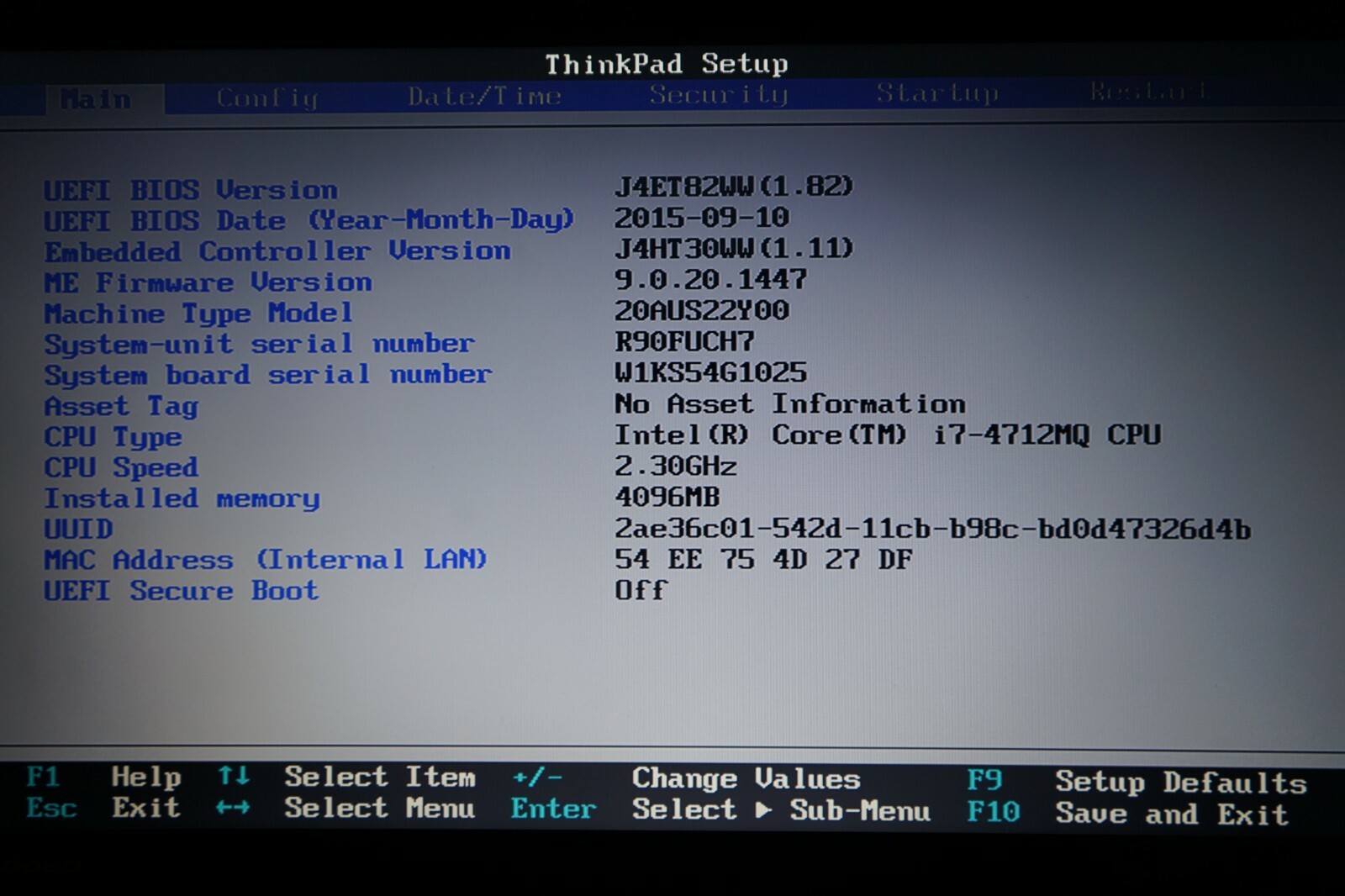Screen dimensions: 1345x896
Task: Select UEFI Secure Boot label
Action: tap(182, 591)
